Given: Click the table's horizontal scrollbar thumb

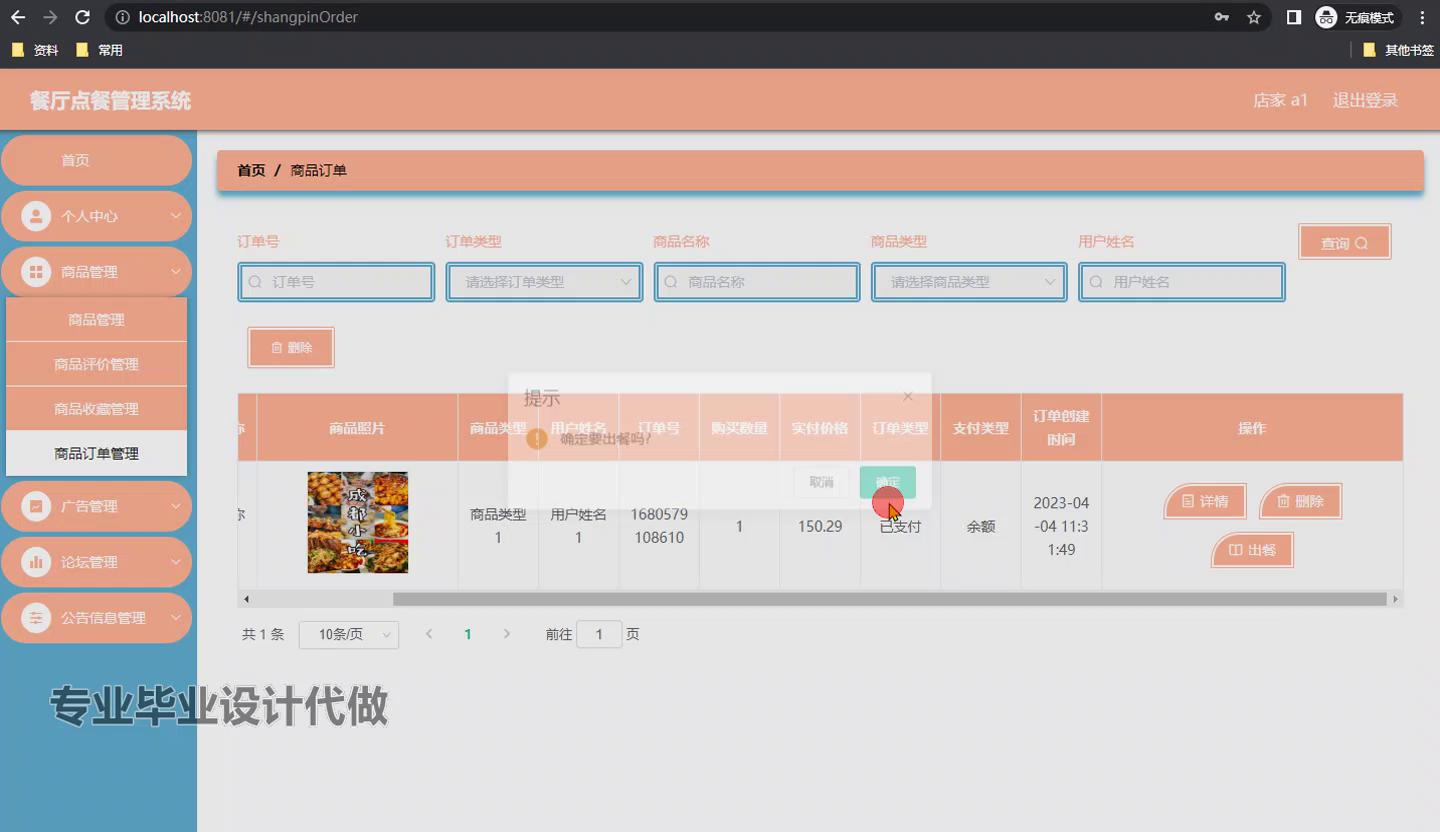Looking at the screenshot, I should pyautogui.click(x=889, y=599).
